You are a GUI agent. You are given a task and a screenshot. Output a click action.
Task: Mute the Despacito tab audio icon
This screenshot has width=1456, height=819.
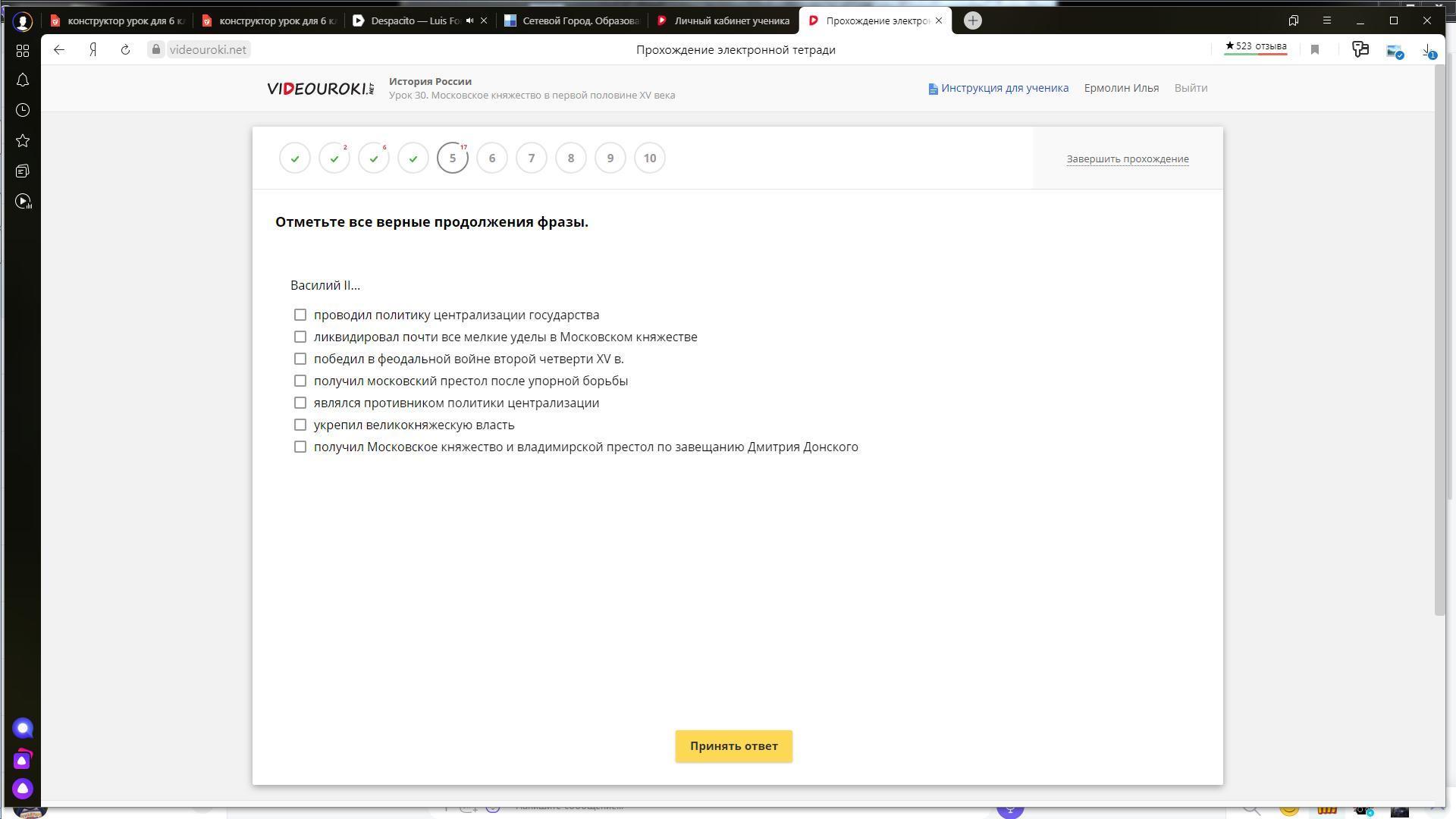click(469, 20)
